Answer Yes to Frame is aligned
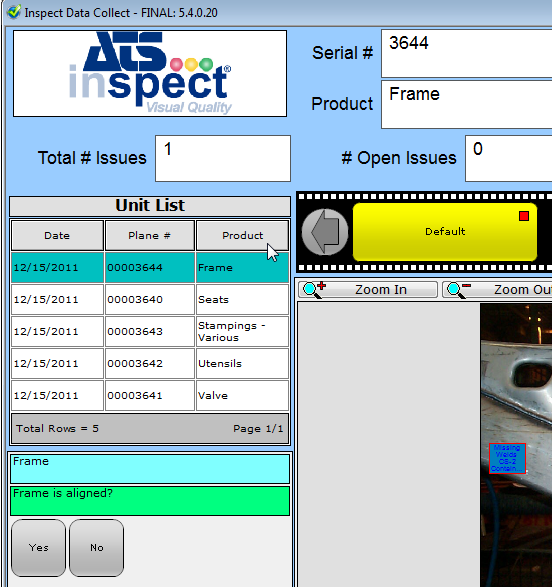Viewport: 552px width, 587px height. [x=39, y=548]
